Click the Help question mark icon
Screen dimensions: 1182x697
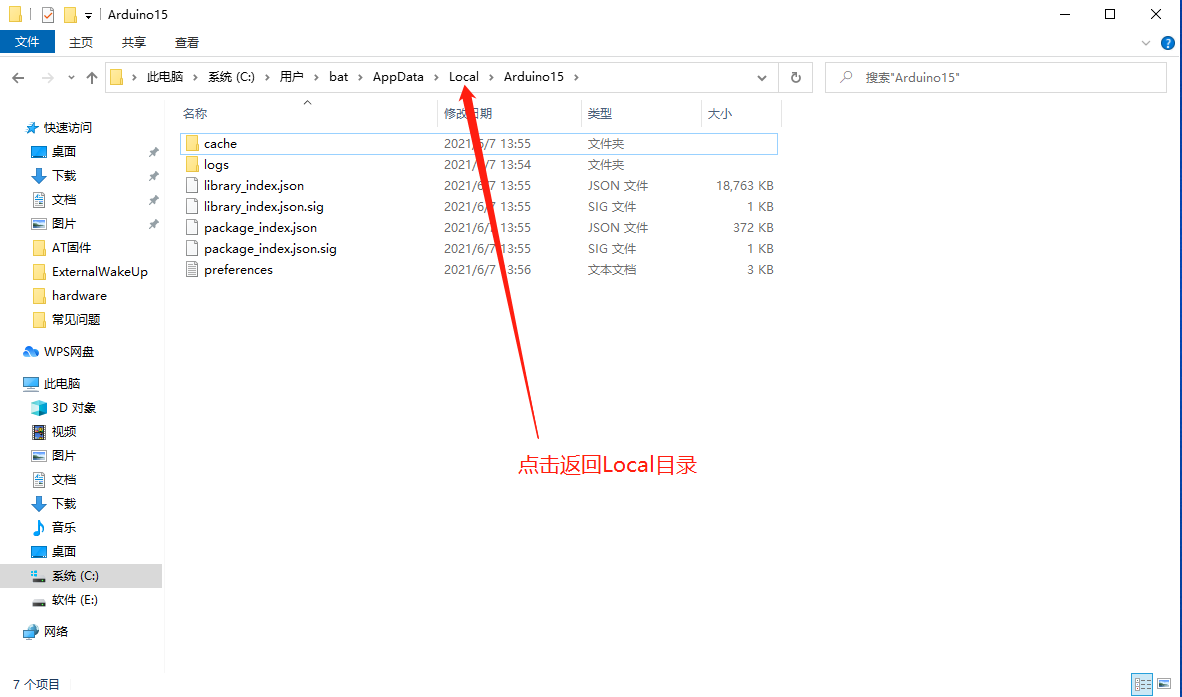click(1168, 43)
